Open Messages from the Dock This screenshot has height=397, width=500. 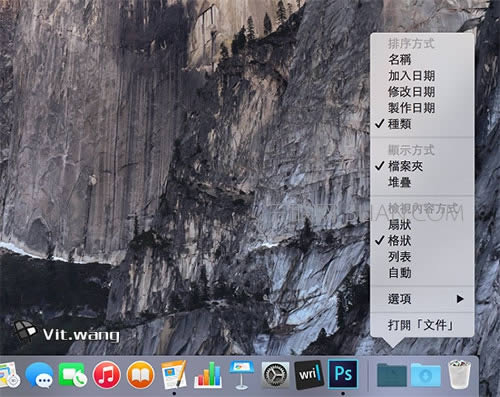point(39,375)
